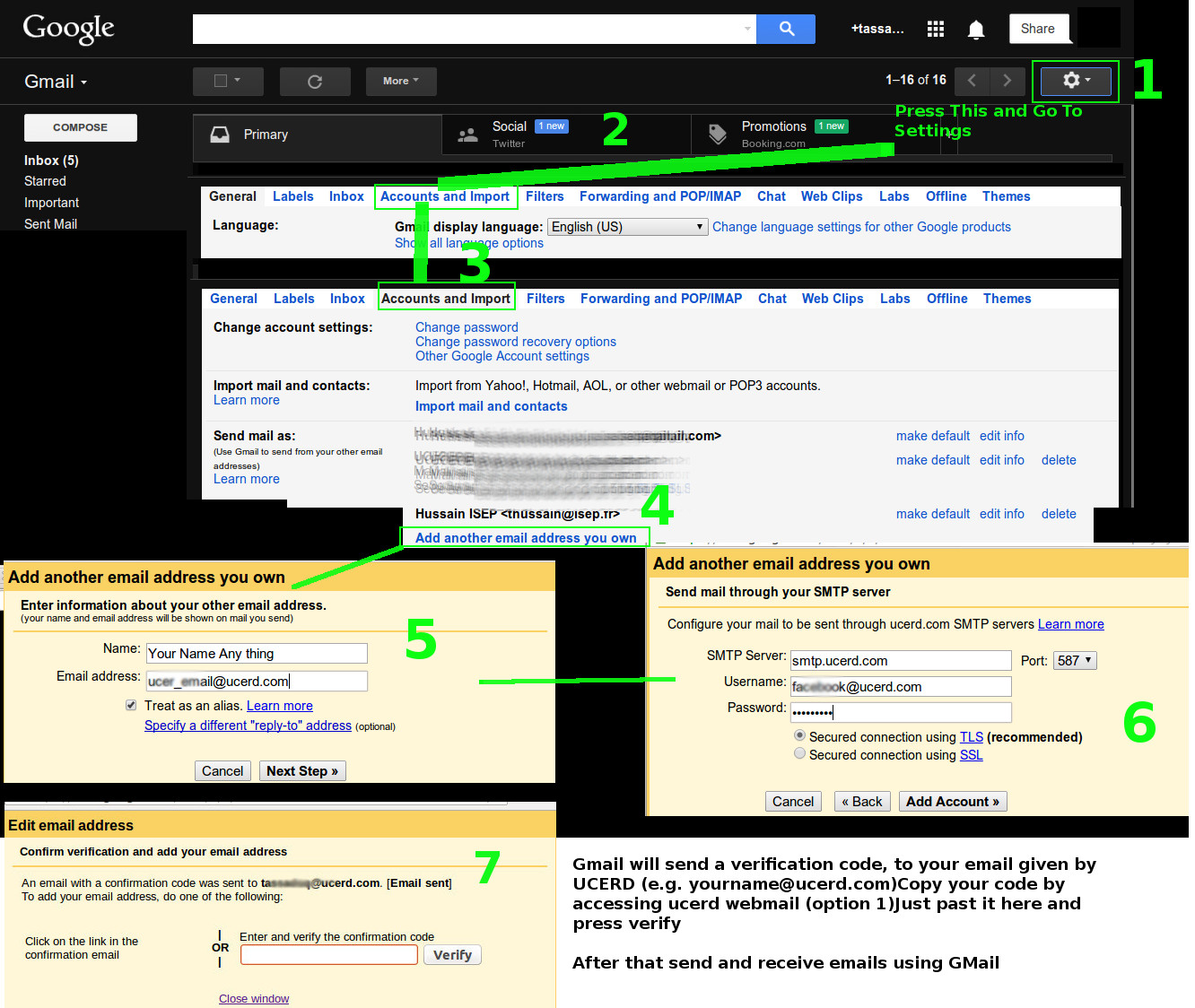Click the Name input field

257,653
